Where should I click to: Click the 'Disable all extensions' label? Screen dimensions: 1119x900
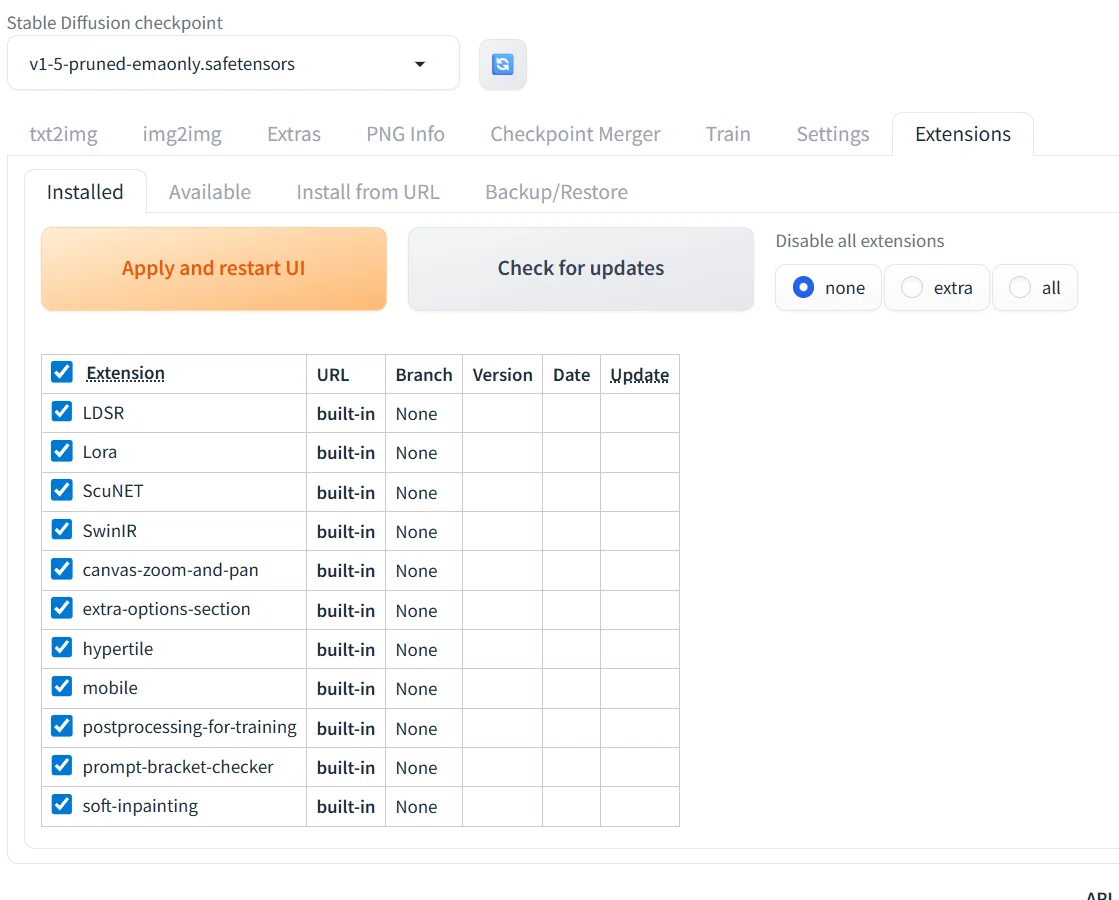click(x=860, y=241)
